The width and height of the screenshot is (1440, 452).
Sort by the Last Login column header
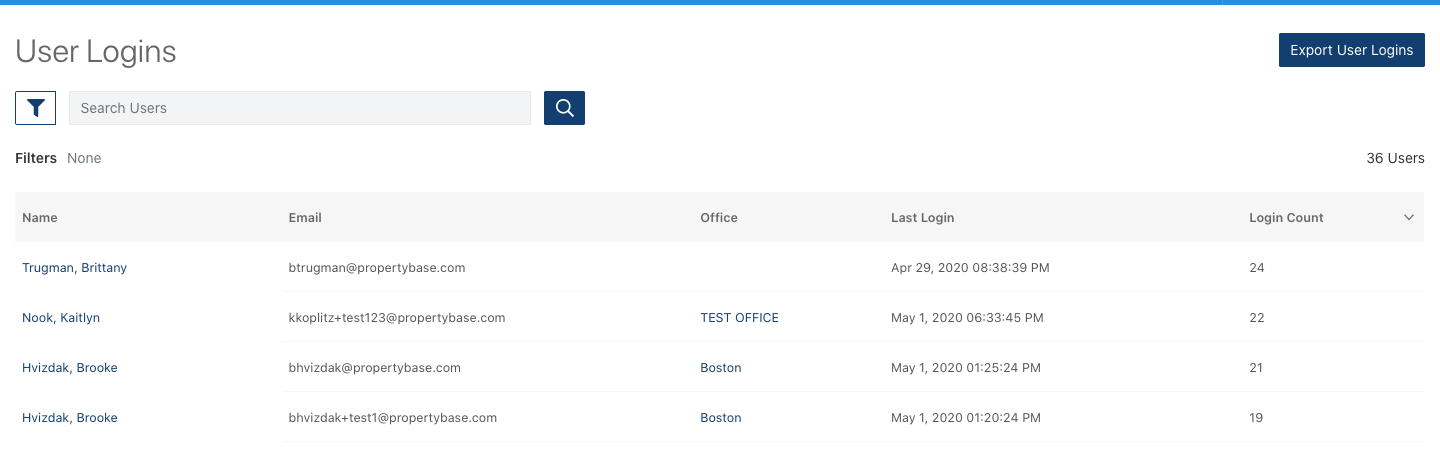(922, 218)
